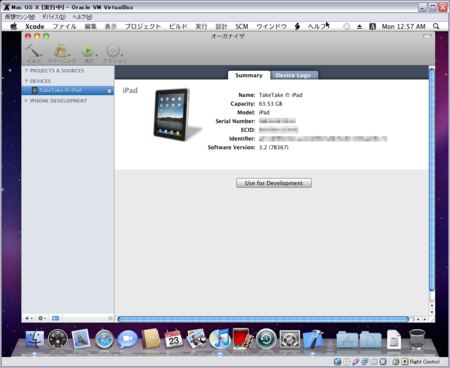Click the Cleaning broom toolbar icon

60,51
